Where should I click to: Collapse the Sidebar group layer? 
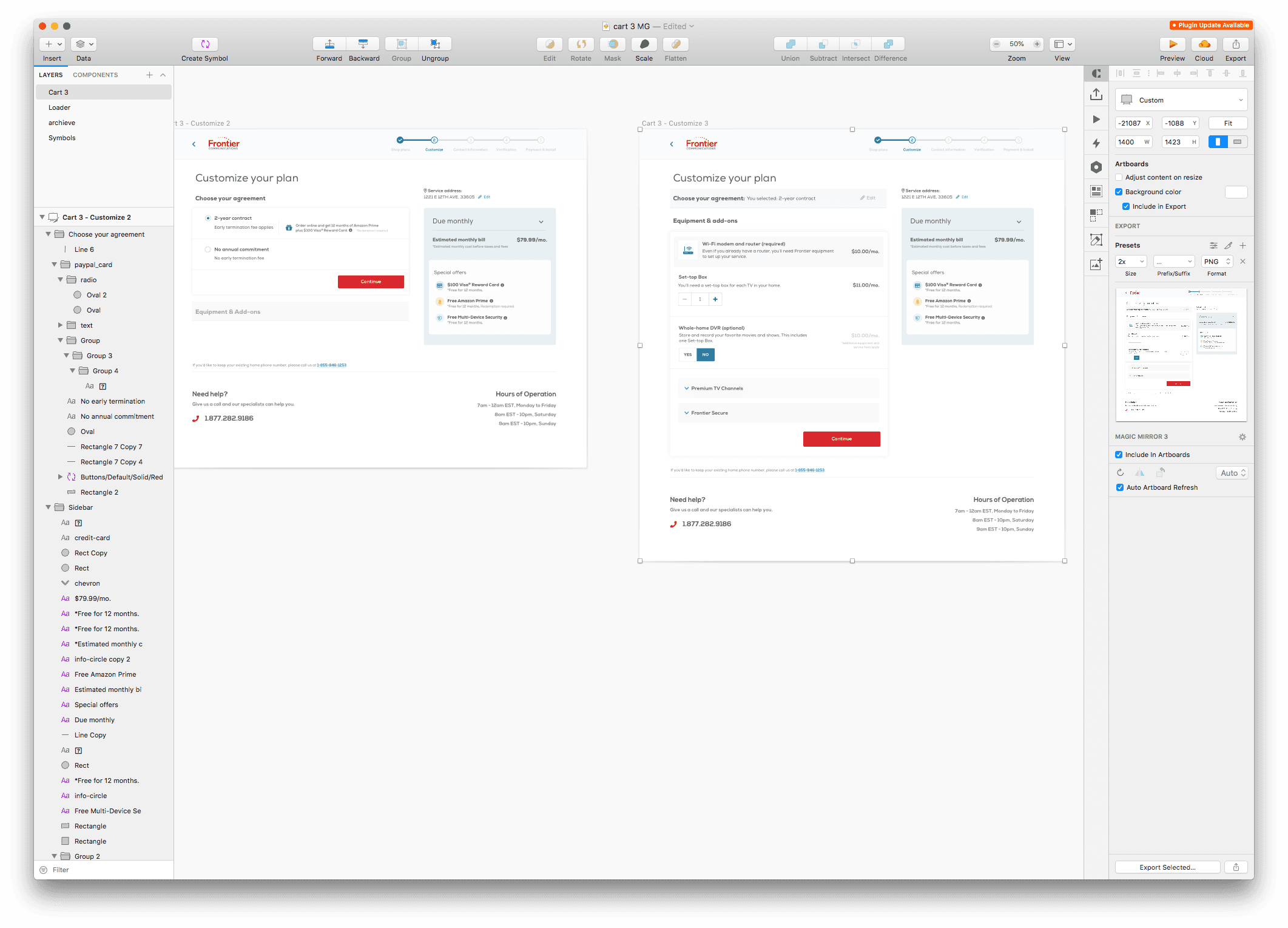point(48,507)
